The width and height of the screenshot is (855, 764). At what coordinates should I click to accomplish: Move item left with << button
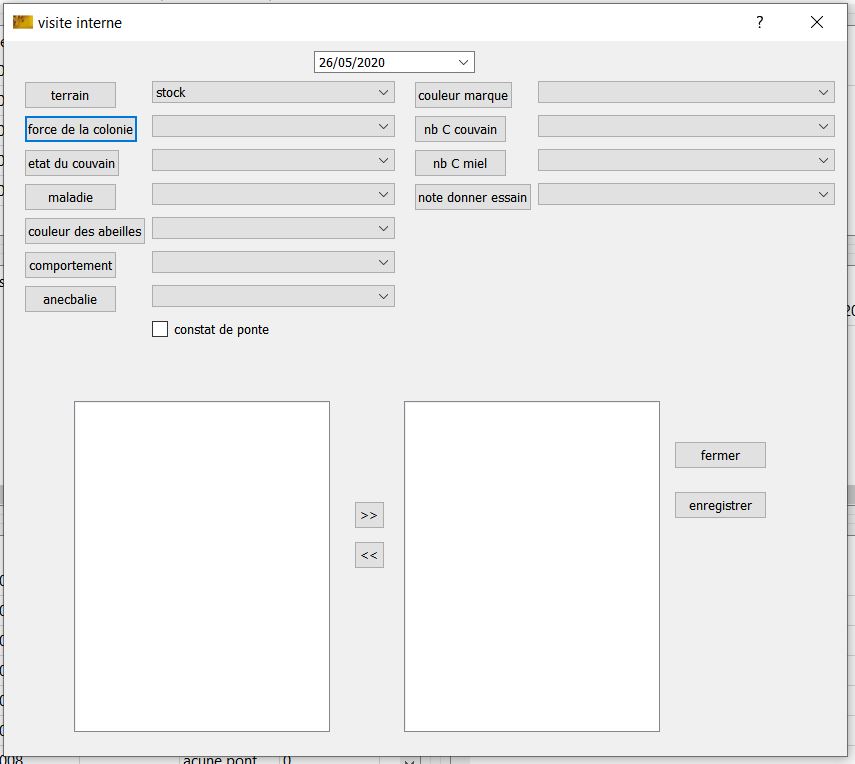click(369, 555)
